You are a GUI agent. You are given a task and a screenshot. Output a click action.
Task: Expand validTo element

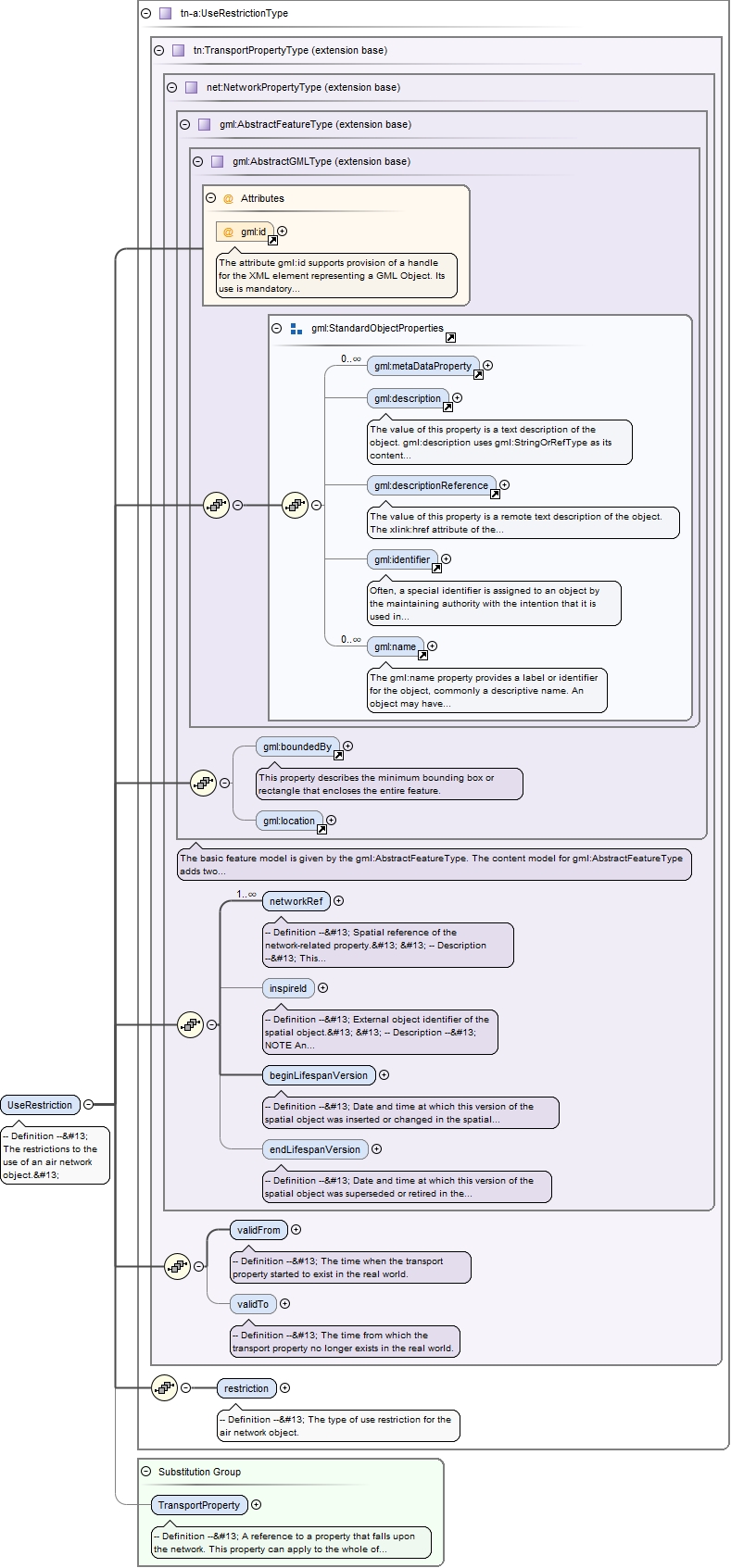[x=285, y=1304]
